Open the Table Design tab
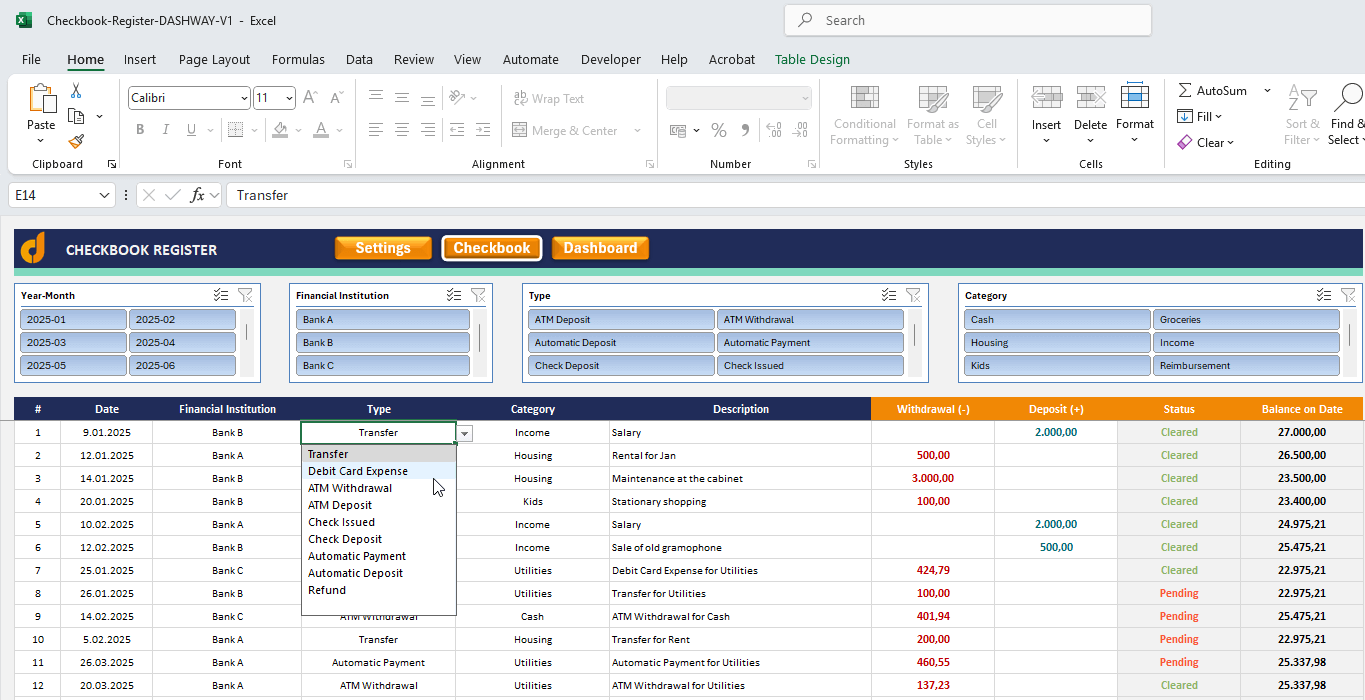 (812, 59)
